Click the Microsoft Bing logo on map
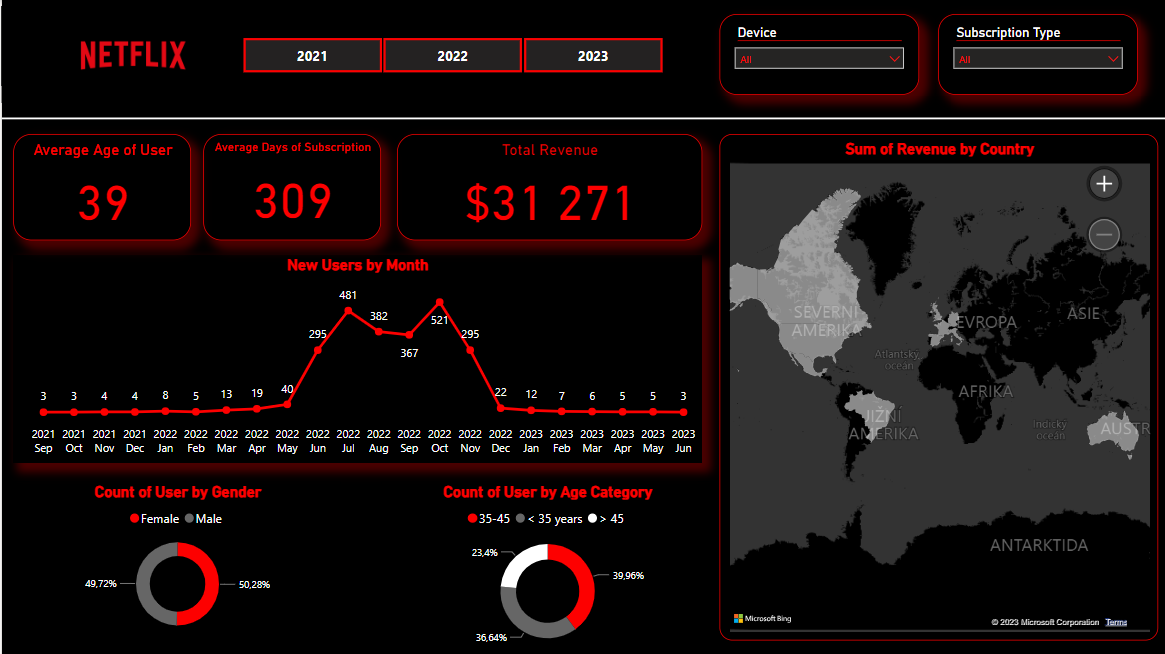1165x654 pixels. click(x=763, y=618)
